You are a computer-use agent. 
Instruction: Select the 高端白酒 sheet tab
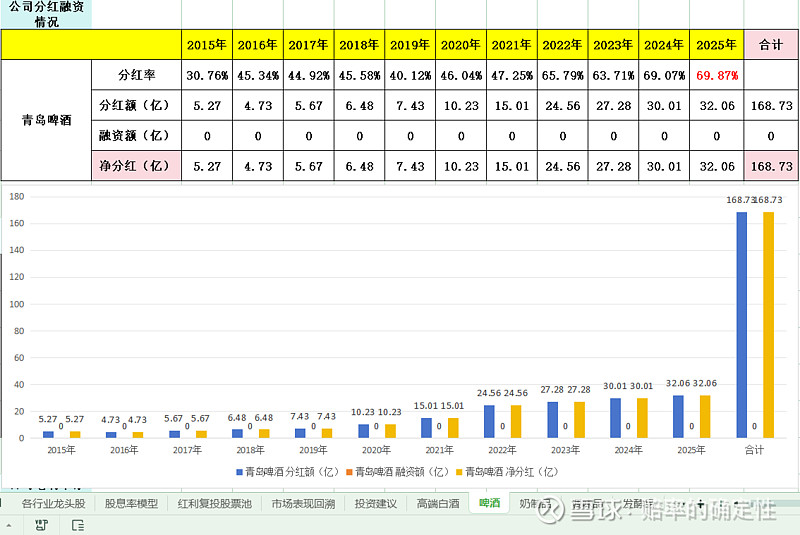click(x=438, y=504)
